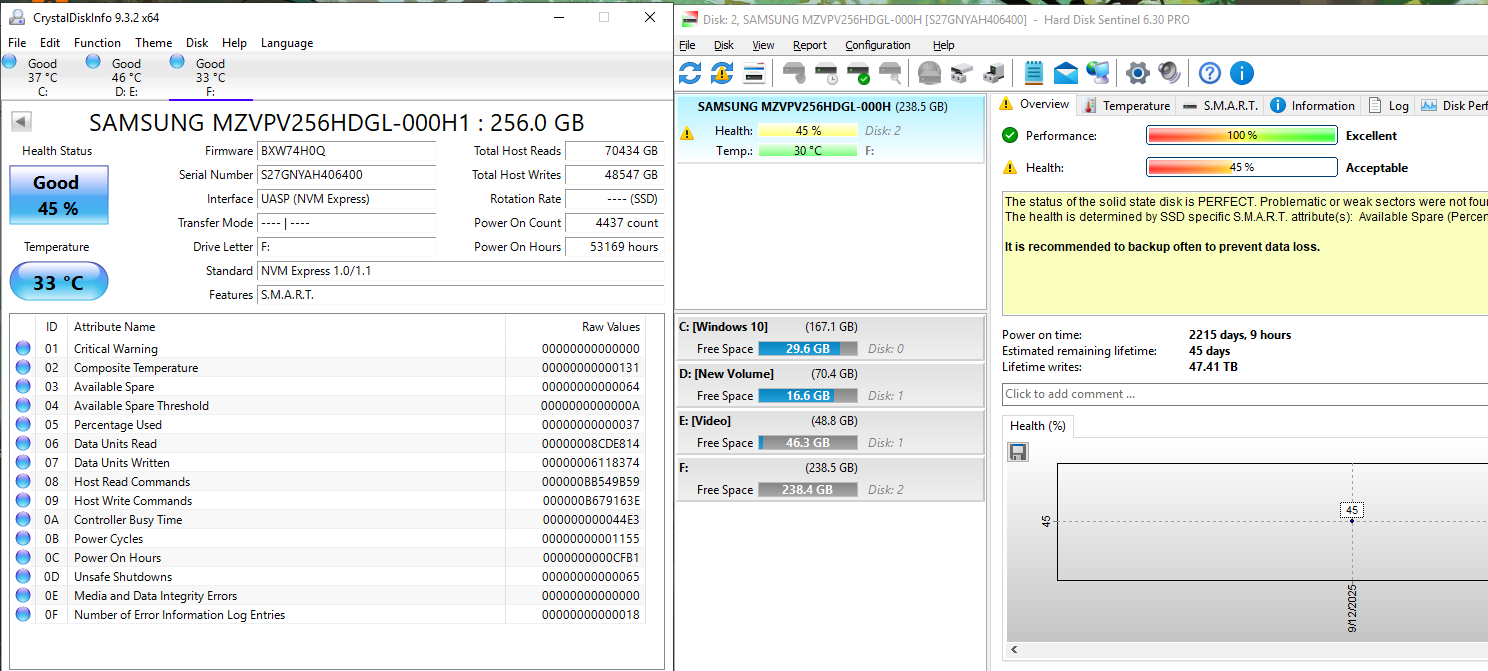Viewport: 1488px width, 671px height.
Task: Click the 33 °C temperature button
Action: pyautogui.click(x=59, y=282)
